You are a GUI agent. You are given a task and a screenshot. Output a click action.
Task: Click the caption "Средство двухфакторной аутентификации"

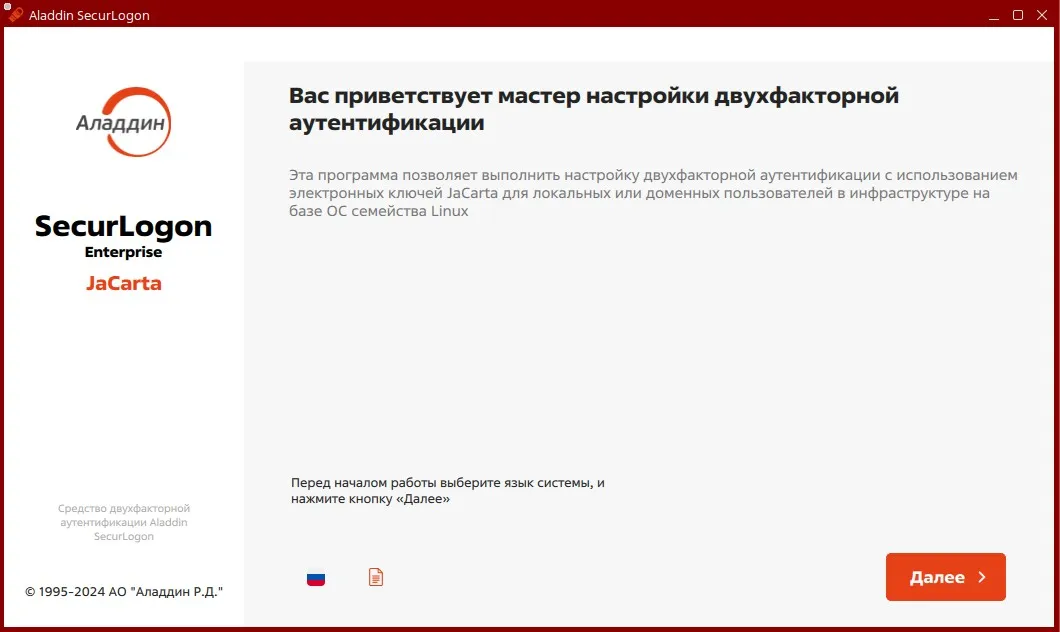click(124, 522)
